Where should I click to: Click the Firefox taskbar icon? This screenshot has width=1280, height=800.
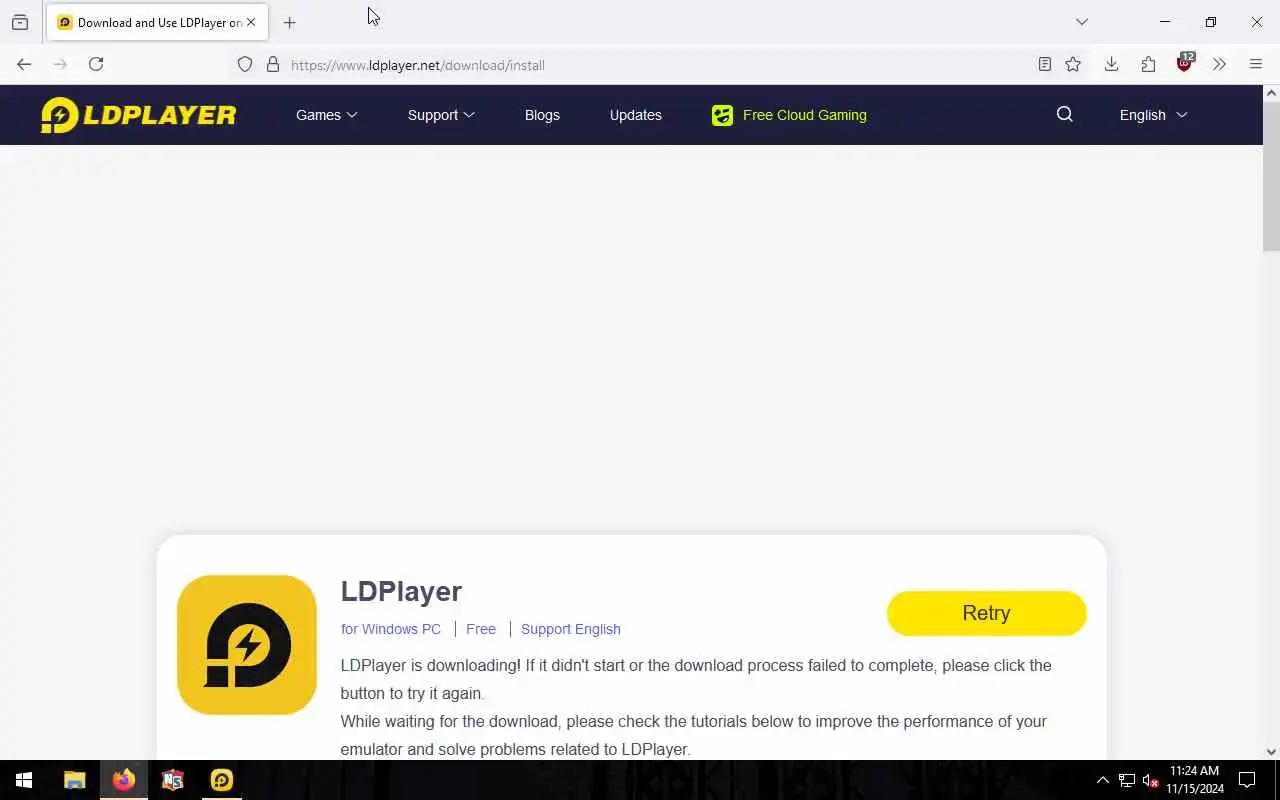[124, 780]
